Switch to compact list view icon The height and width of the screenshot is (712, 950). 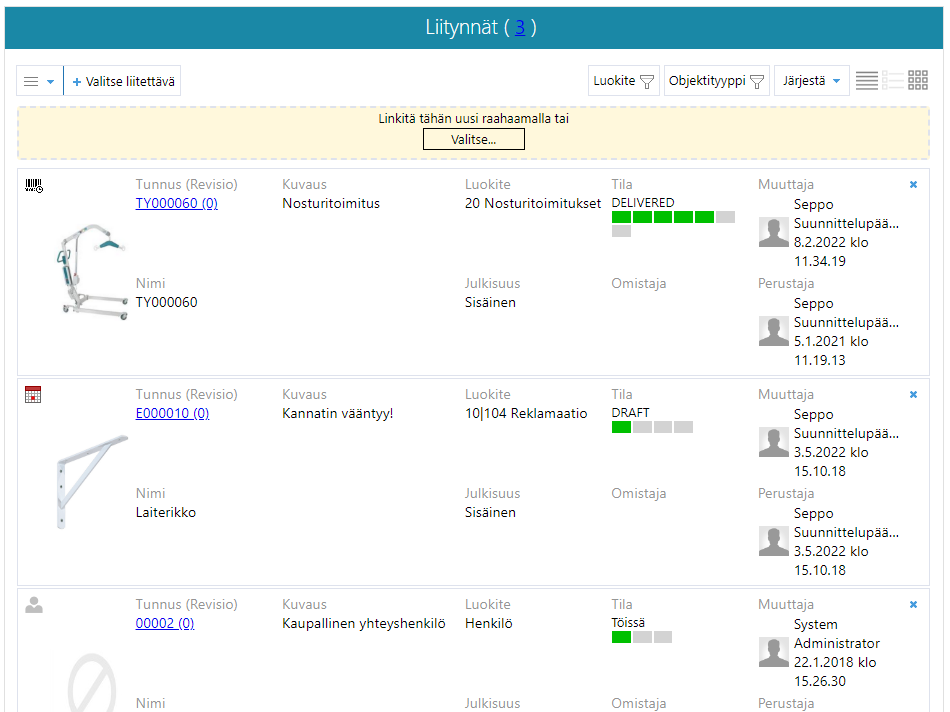click(867, 81)
